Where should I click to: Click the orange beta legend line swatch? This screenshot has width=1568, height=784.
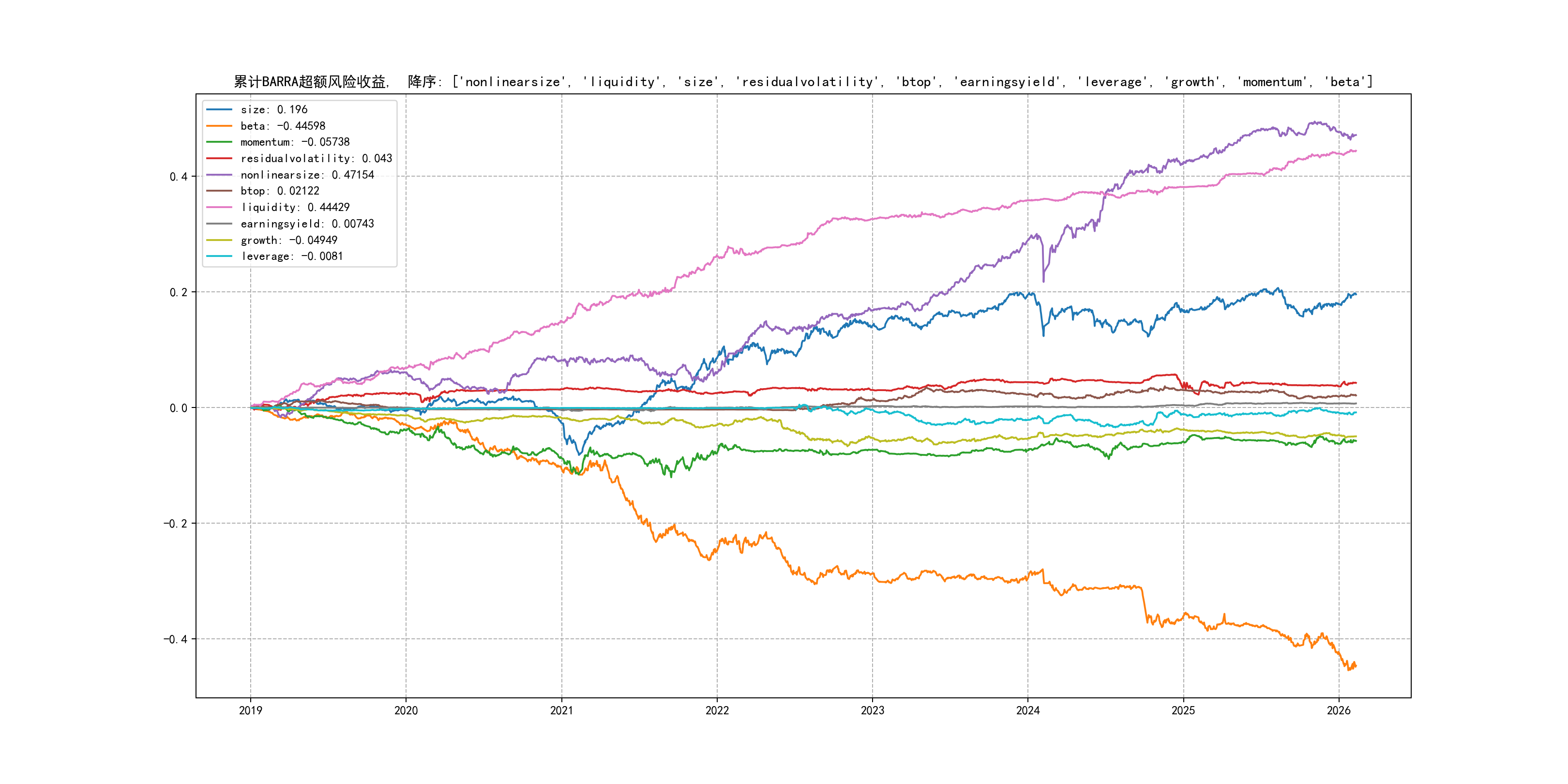219,126
